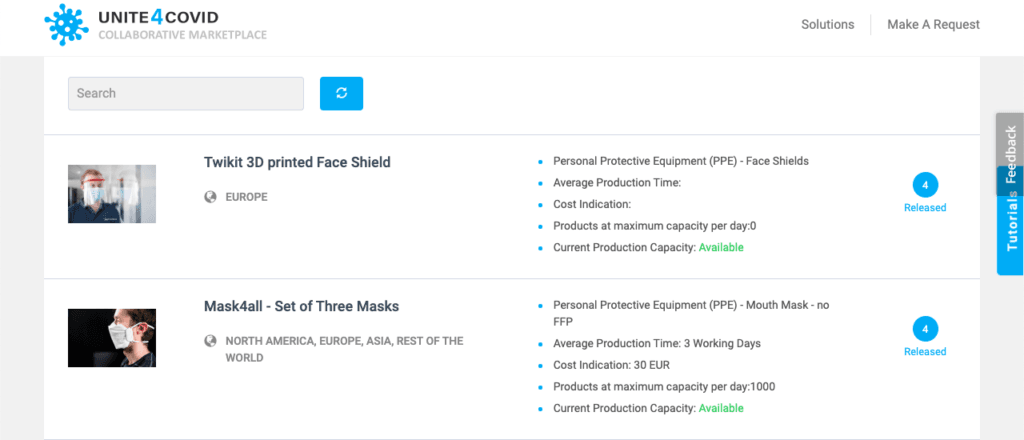Open Twikit 3D printed Face Shield listing
Image resolution: width=1024 pixels, height=440 pixels.
point(297,162)
